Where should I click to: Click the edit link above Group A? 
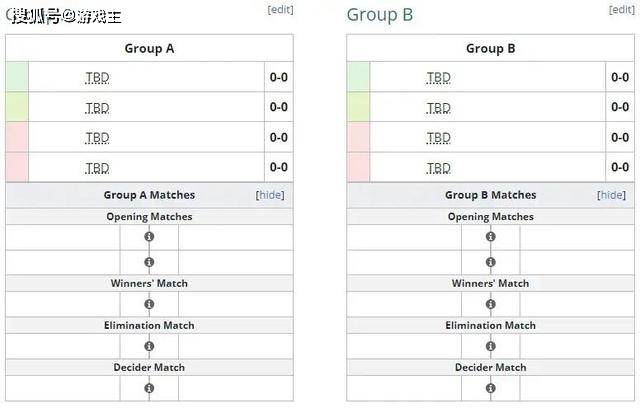click(x=280, y=9)
